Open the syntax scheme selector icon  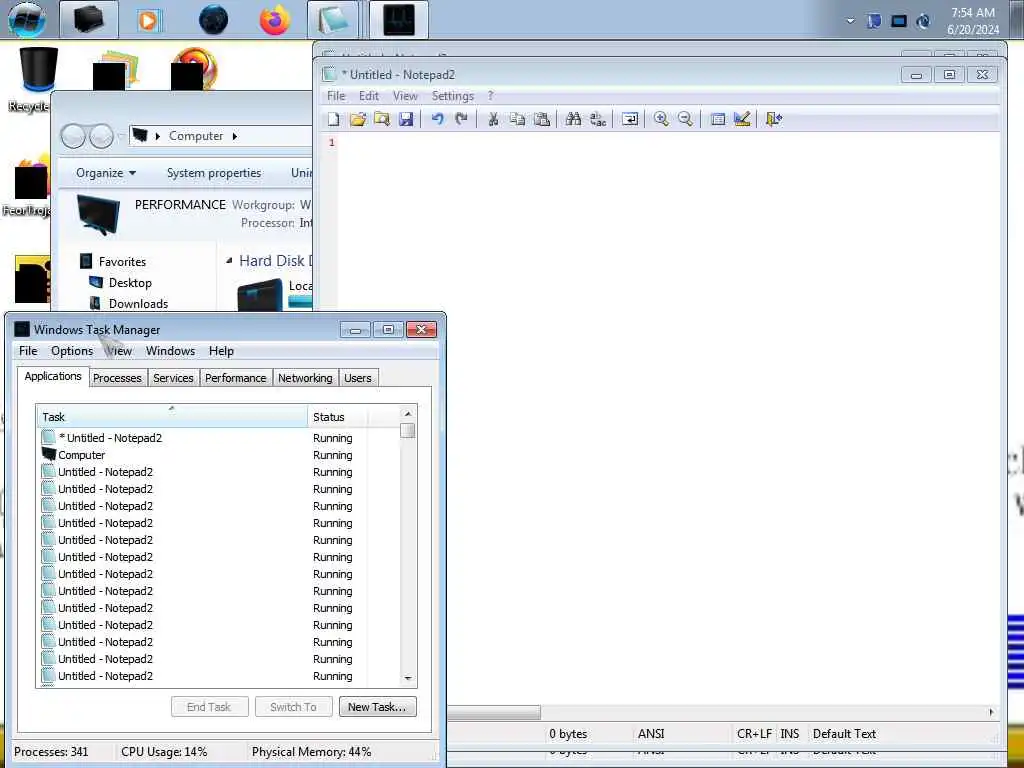pyautogui.click(x=718, y=119)
